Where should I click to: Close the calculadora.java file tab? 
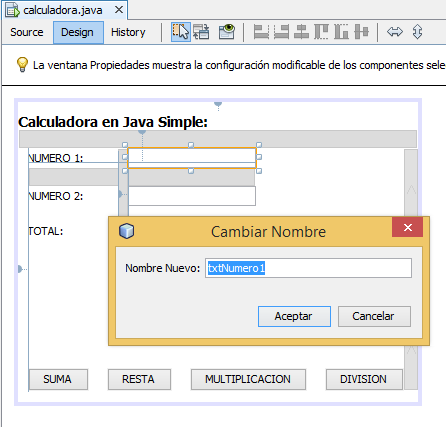[119, 10]
